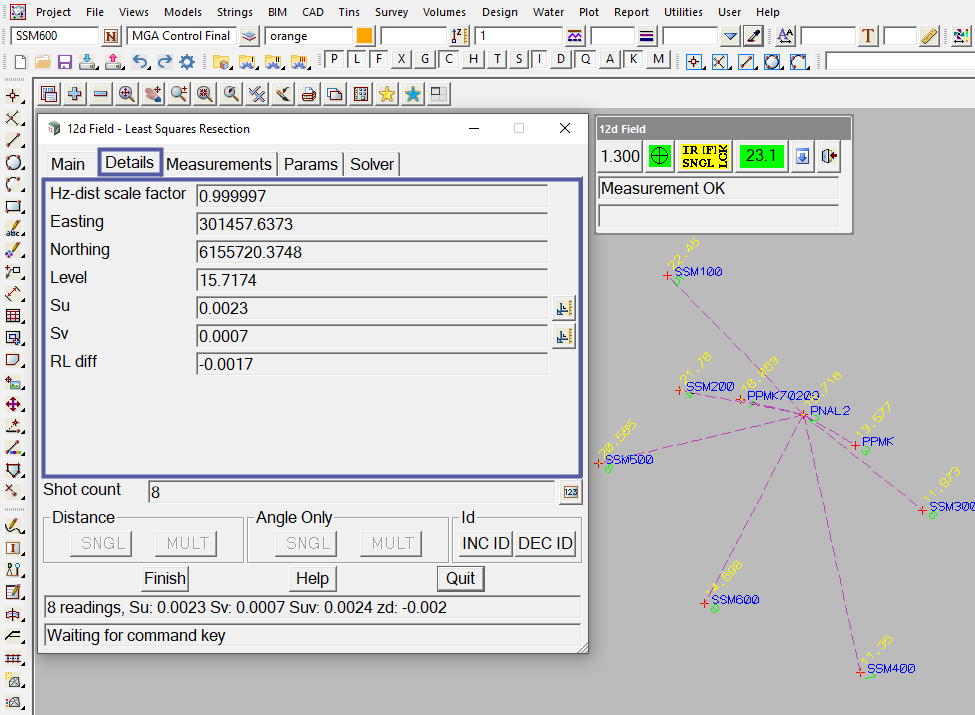Toggle the M snap button
This screenshot has width=975, height=715.
pos(657,59)
